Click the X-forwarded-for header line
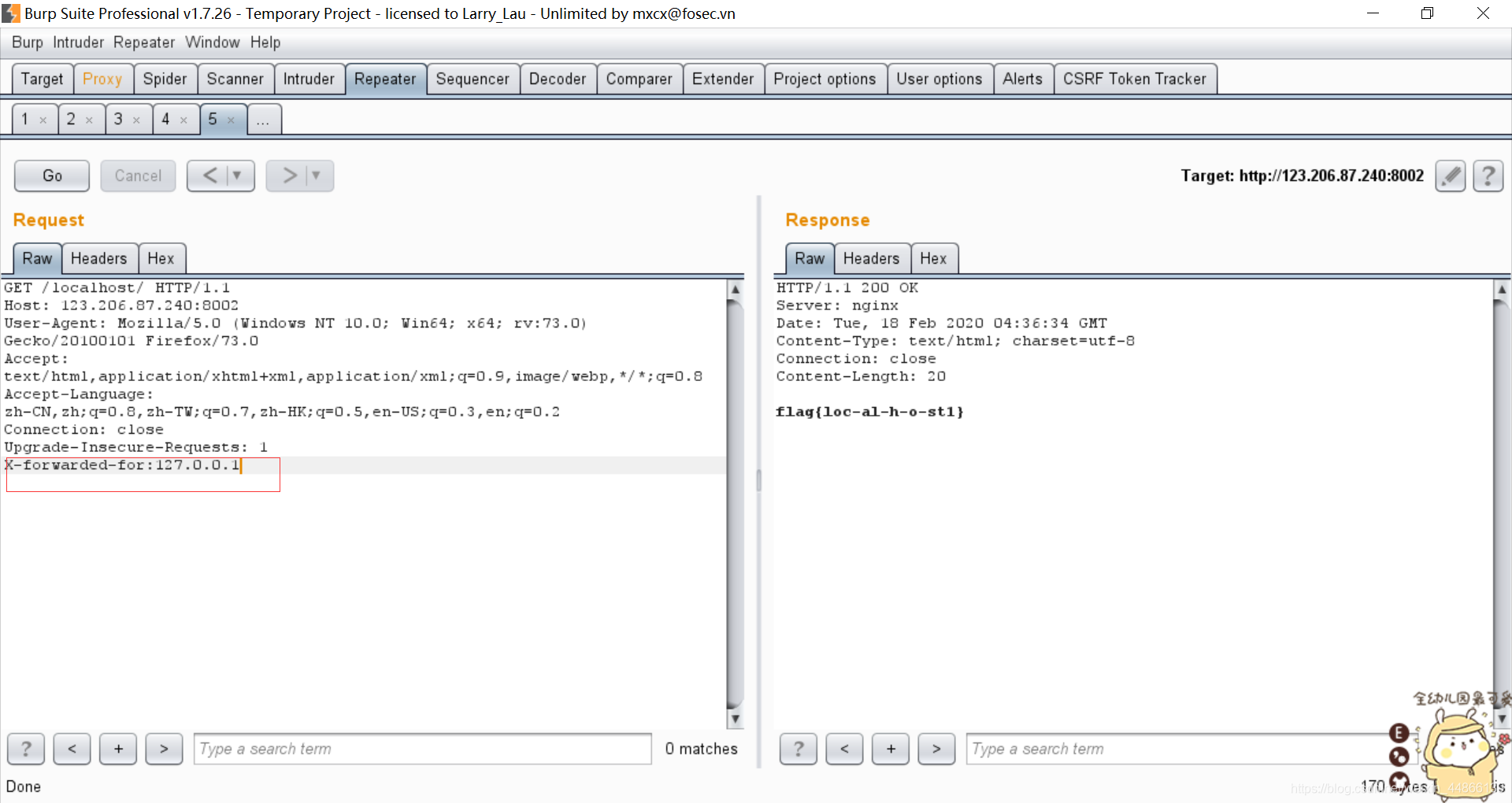1512x803 pixels. [x=122, y=465]
